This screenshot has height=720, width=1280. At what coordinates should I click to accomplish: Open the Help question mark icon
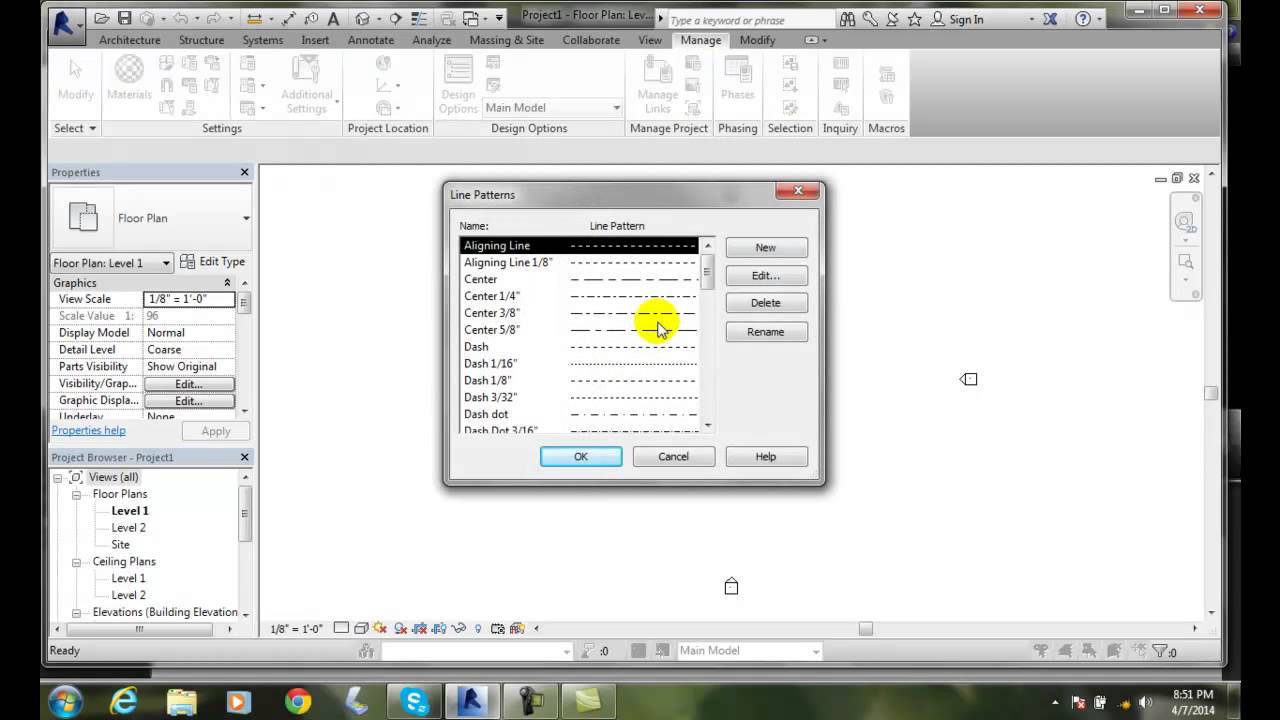(x=1083, y=19)
